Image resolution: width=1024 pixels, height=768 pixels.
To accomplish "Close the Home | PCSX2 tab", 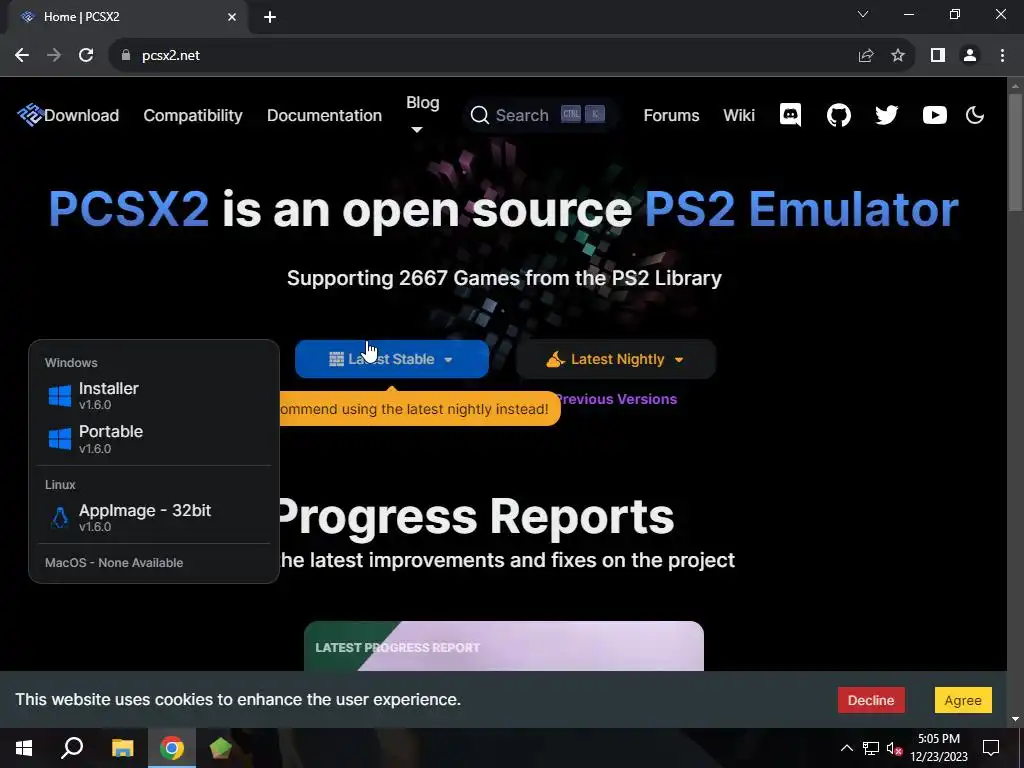I will 232,17.
